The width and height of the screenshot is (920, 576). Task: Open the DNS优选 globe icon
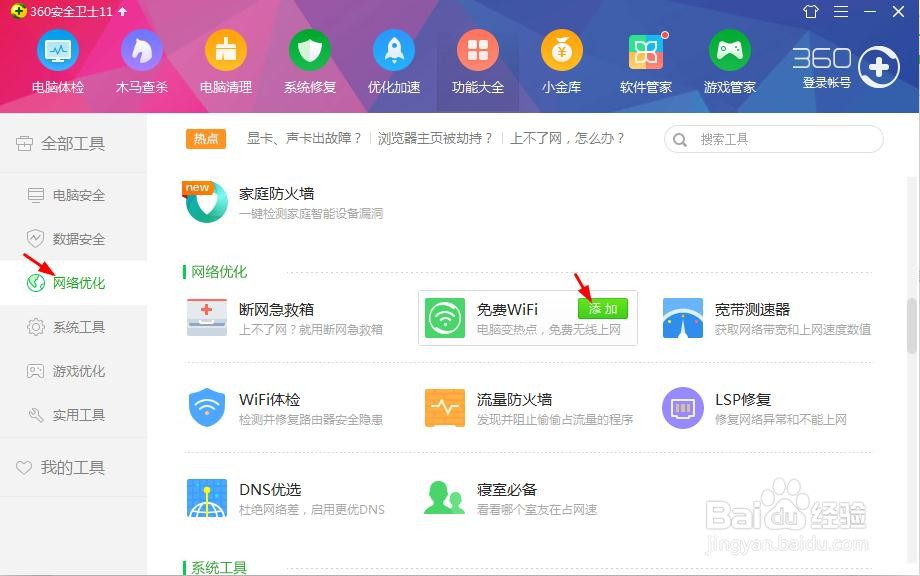point(207,497)
